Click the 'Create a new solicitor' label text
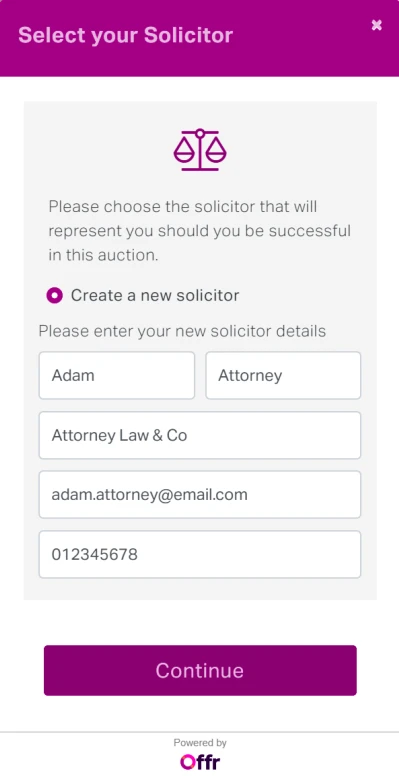Screen dimensions: 399x779 pyautogui.click(x=155, y=296)
